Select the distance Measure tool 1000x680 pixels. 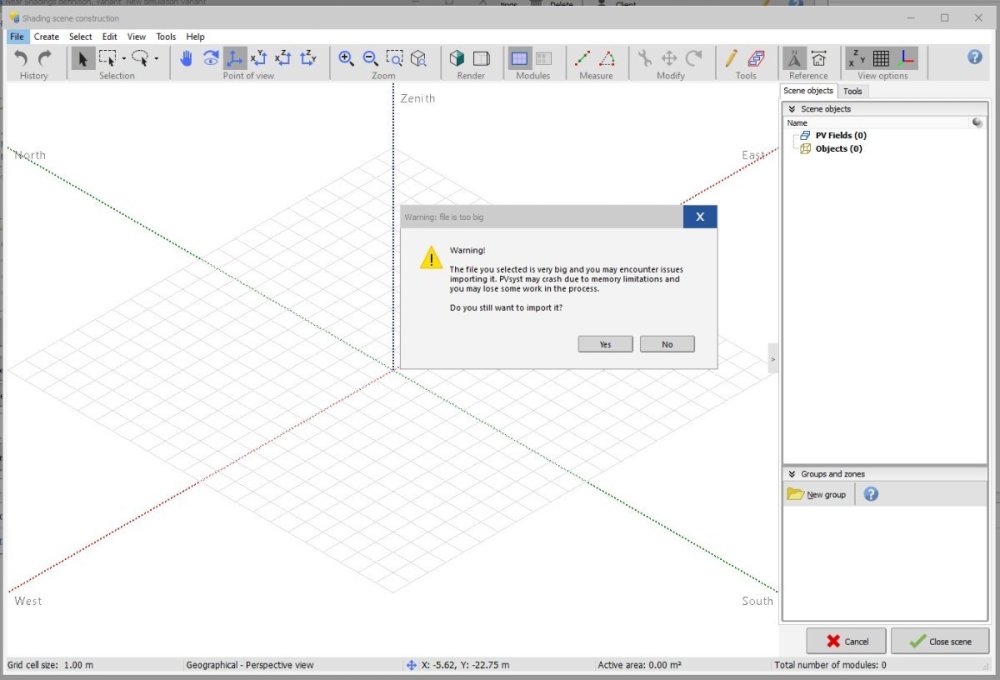point(584,58)
